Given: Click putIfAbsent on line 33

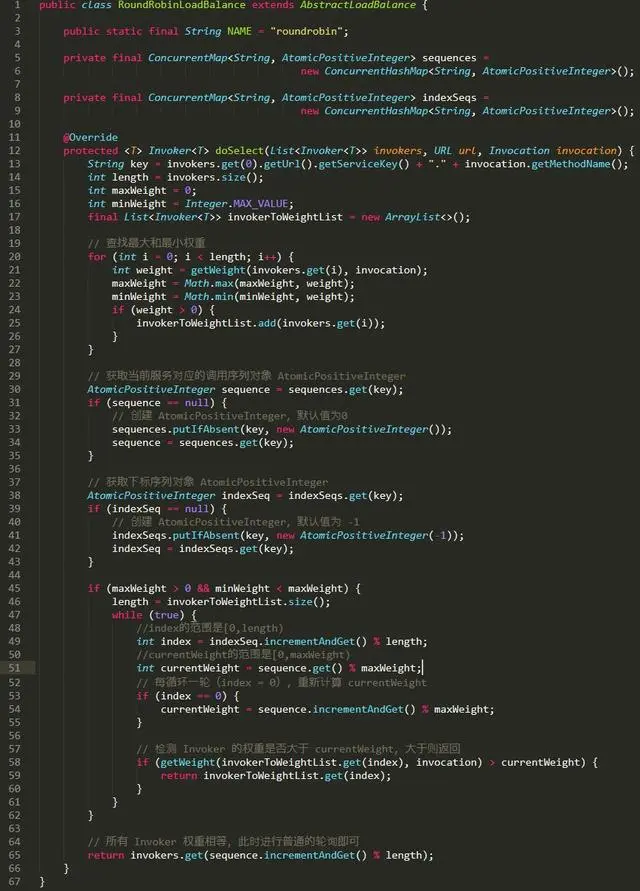Looking at the screenshot, I should (206, 430).
